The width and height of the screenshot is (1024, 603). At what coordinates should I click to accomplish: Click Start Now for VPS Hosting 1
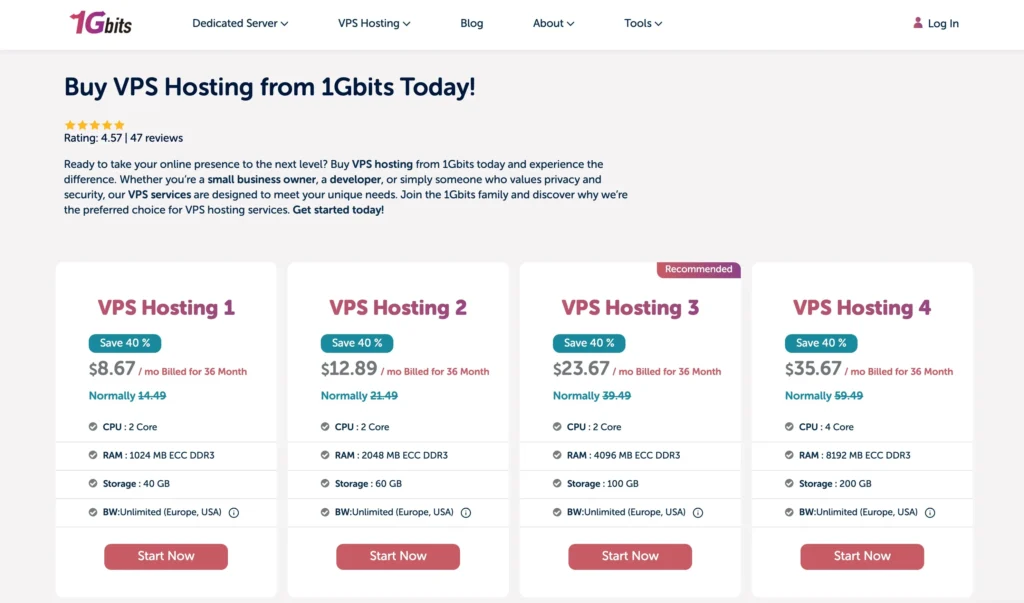(166, 556)
